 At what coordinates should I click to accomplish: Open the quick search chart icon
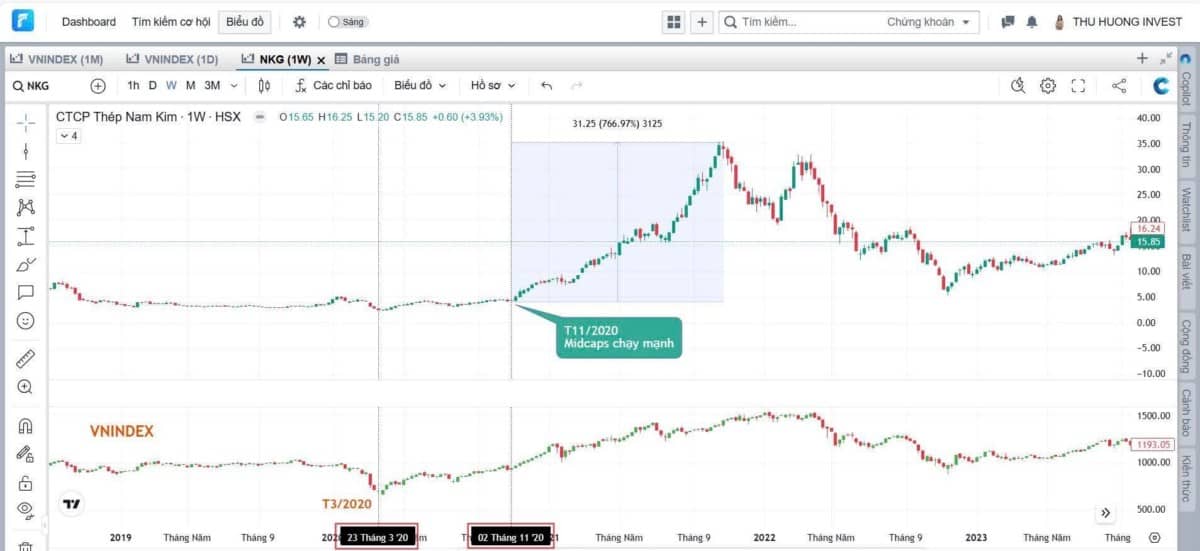coord(1018,86)
